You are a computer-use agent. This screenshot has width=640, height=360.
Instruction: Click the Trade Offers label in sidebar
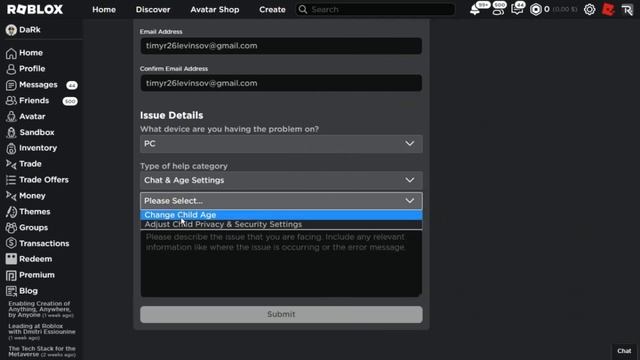pos(44,180)
